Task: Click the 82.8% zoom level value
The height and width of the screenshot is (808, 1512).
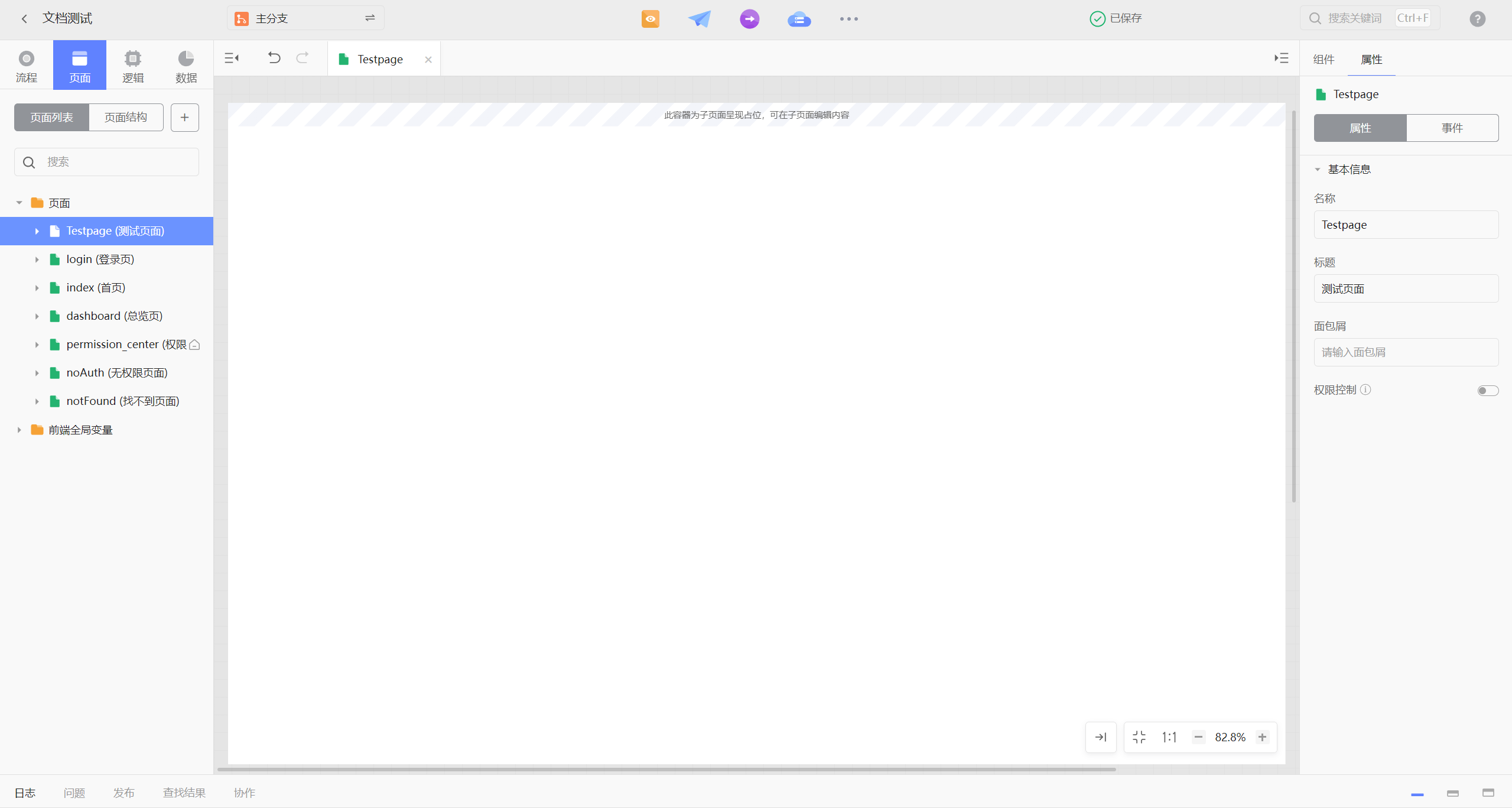Action: pyautogui.click(x=1230, y=737)
